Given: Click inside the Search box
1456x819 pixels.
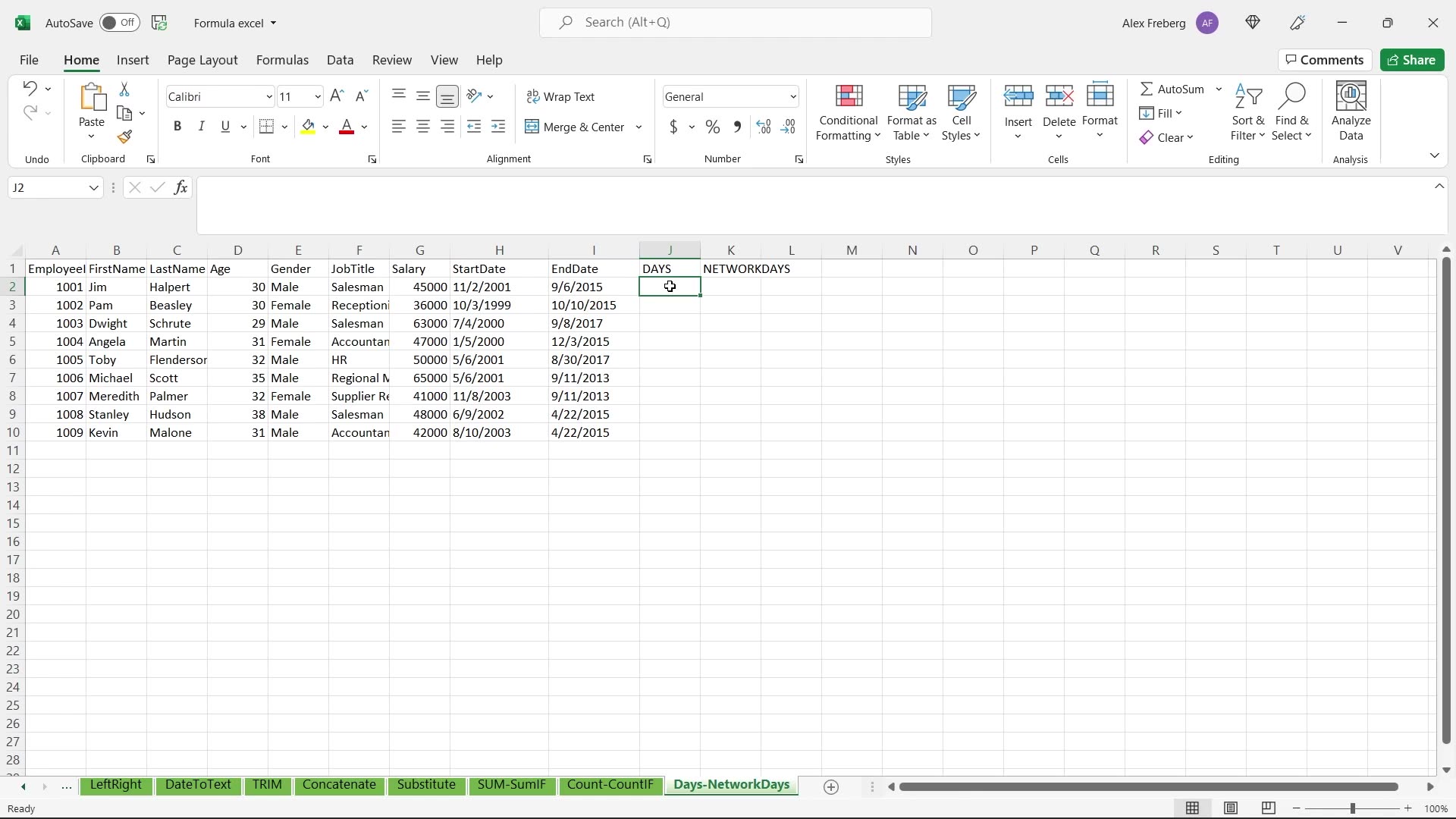Looking at the screenshot, I should coord(734,22).
